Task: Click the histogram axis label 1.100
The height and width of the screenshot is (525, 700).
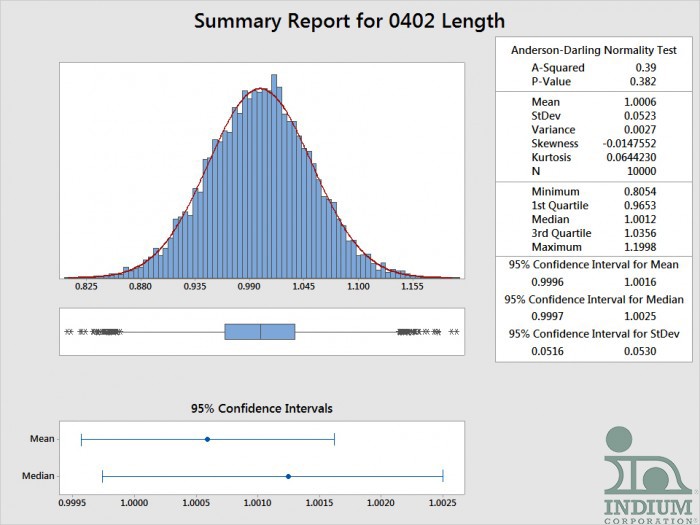Action: (x=358, y=286)
